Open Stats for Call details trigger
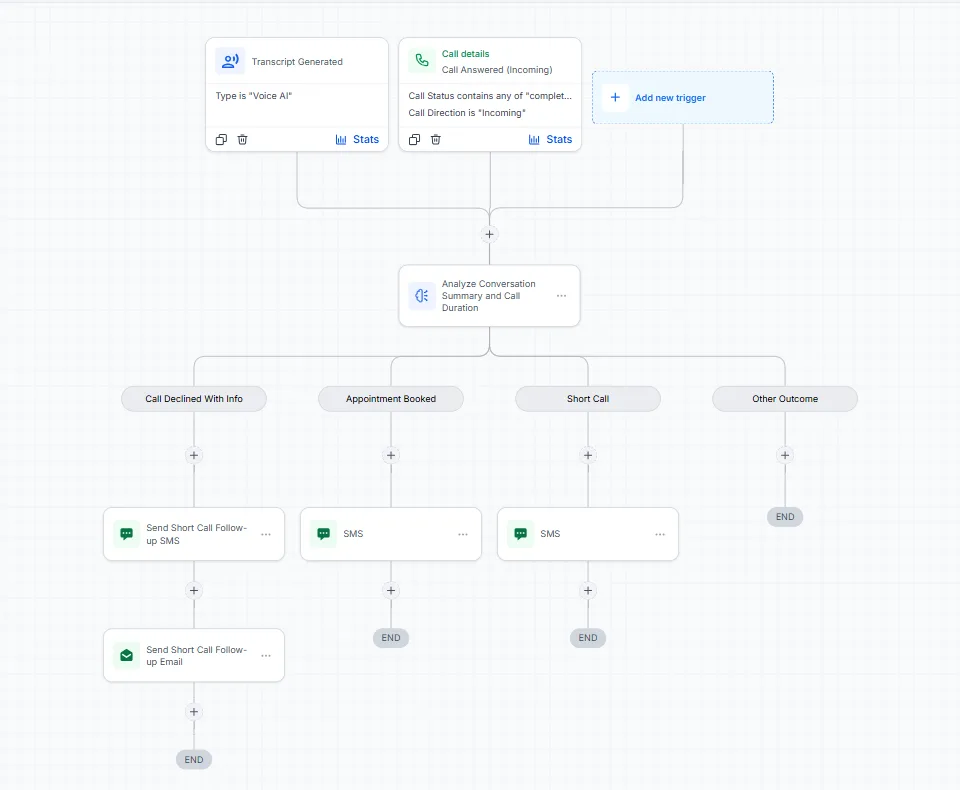 550,140
